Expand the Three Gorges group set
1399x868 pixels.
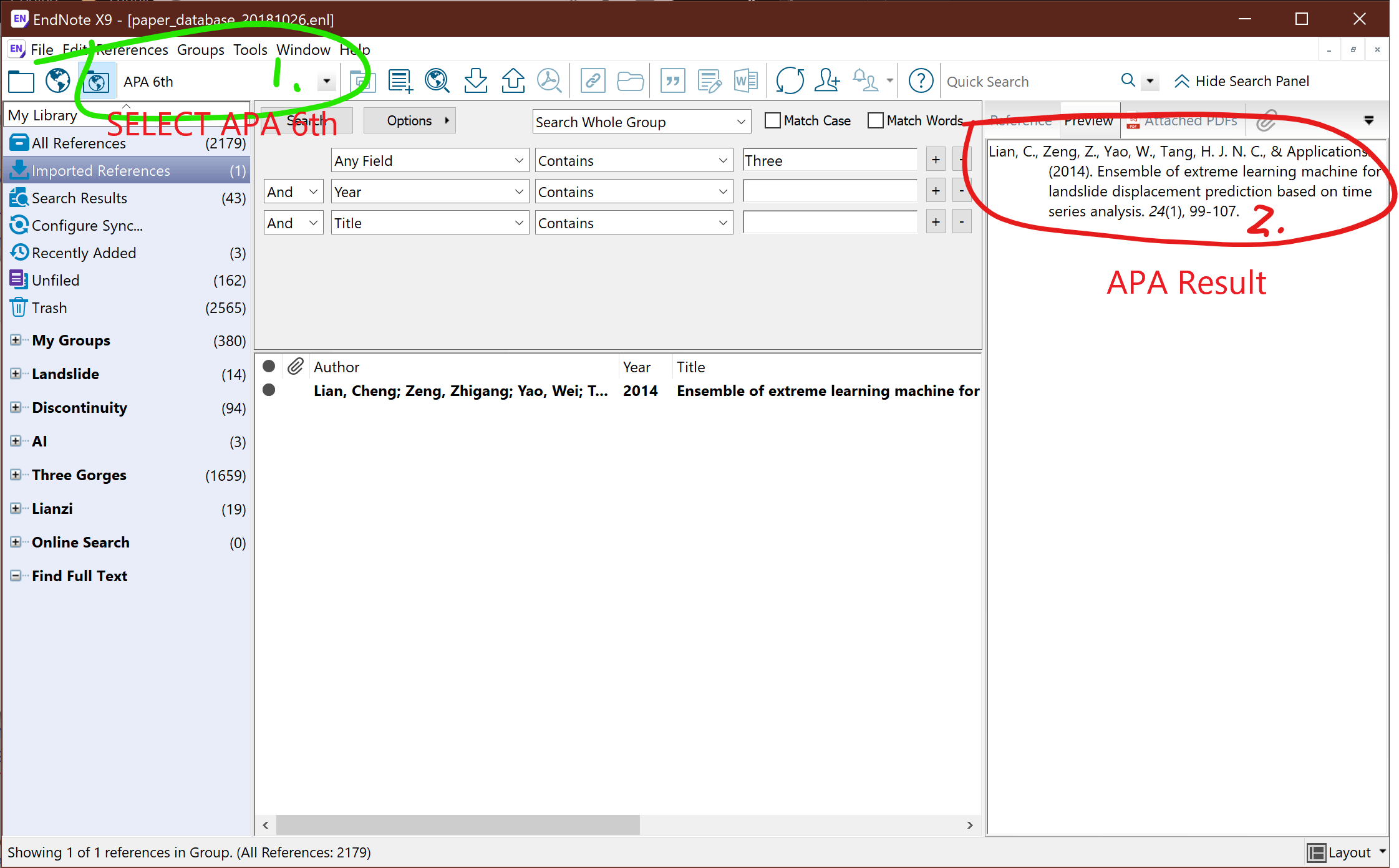[16, 475]
